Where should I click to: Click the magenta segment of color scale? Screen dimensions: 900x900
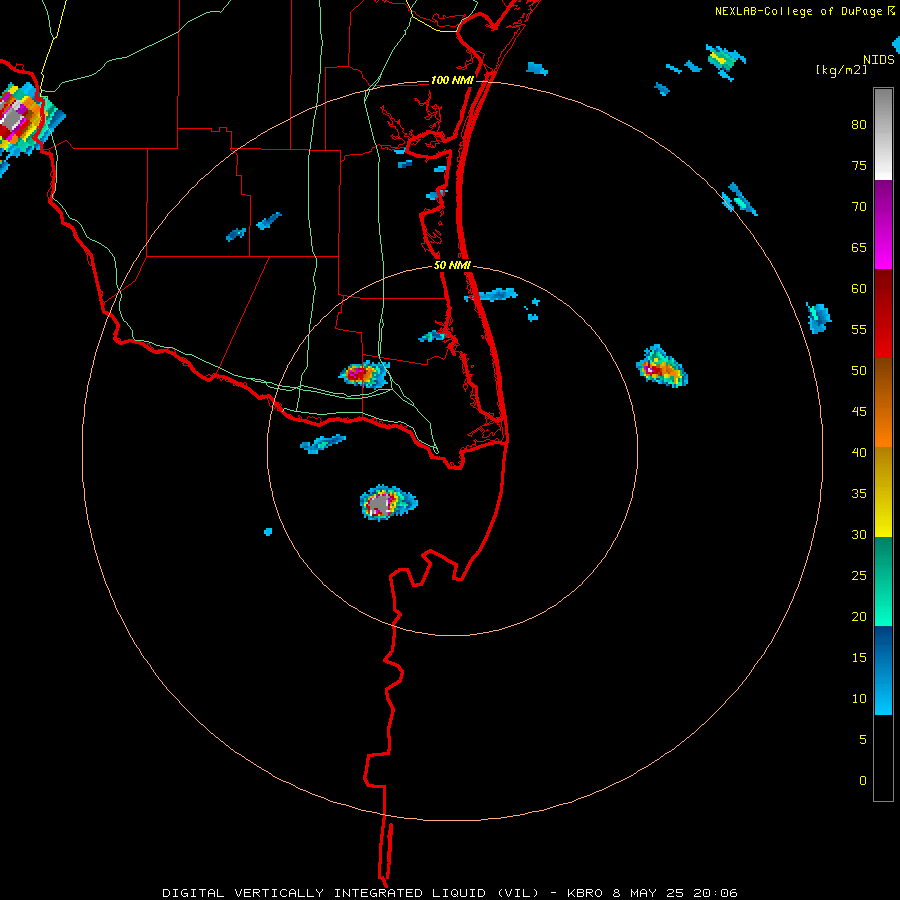[883, 224]
